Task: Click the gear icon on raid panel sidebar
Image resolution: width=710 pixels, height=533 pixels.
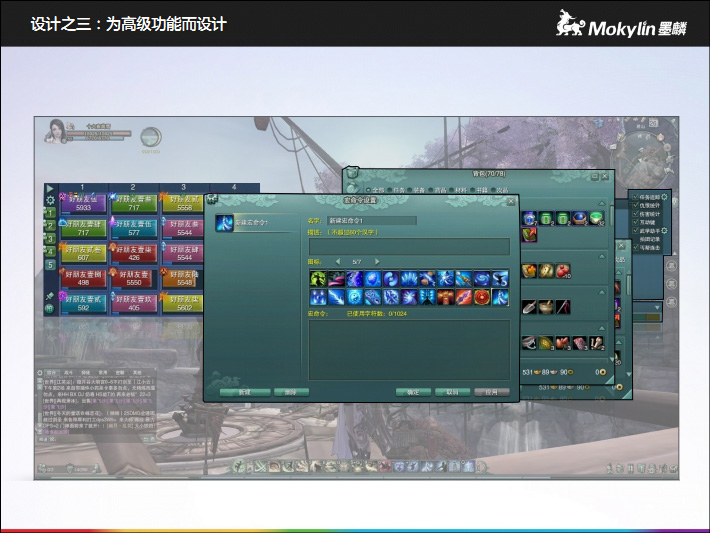Action: (49, 200)
